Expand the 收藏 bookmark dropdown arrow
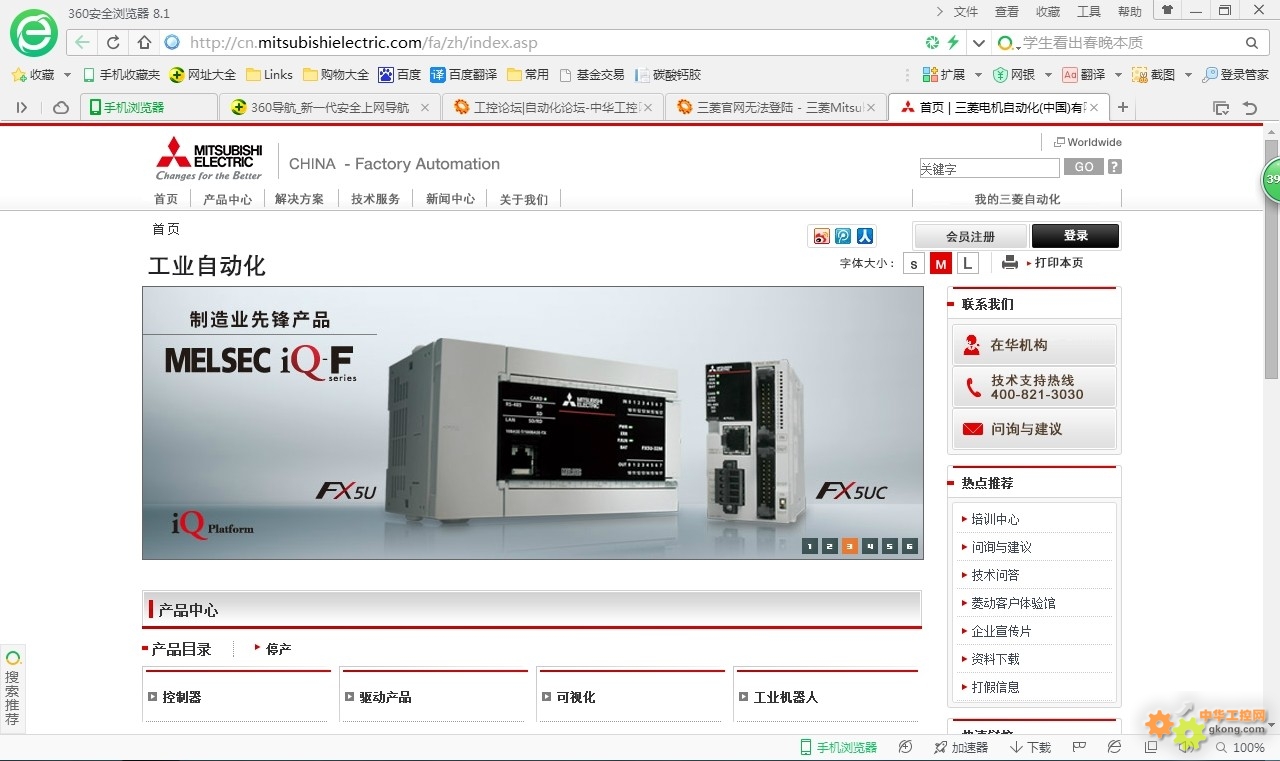Image resolution: width=1280 pixels, height=761 pixels. [67, 75]
